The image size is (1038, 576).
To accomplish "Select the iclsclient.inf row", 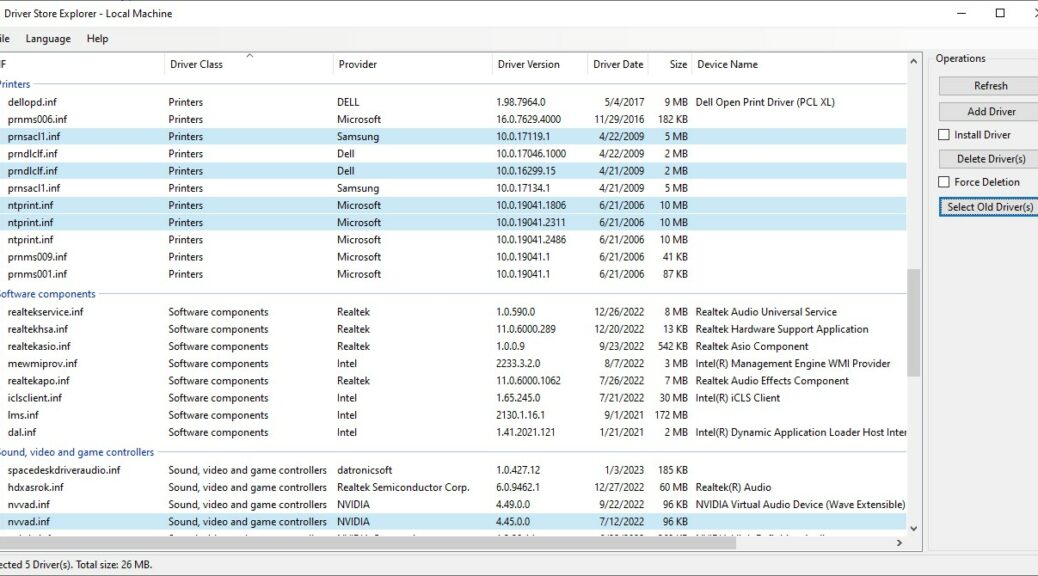I will click(453, 398).
